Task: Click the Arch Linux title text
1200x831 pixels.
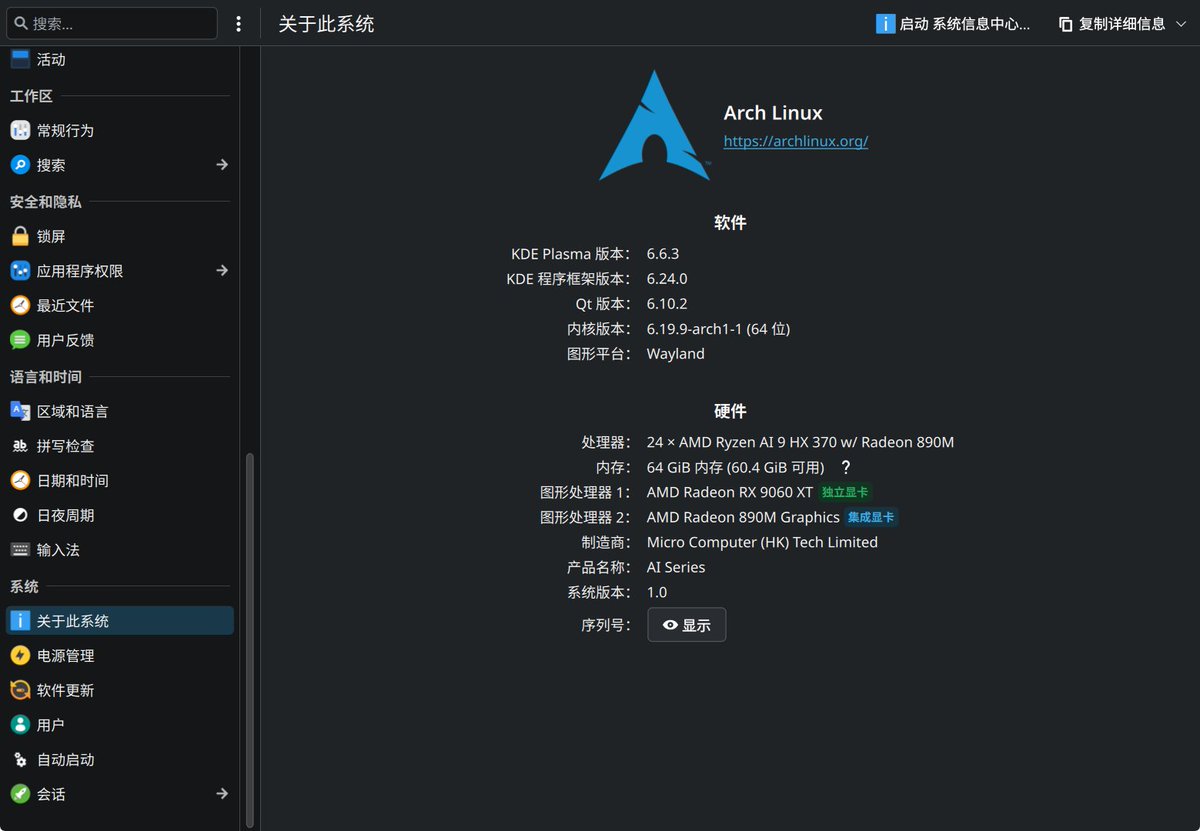Action: pyautogui.click(x=773, y=113)
